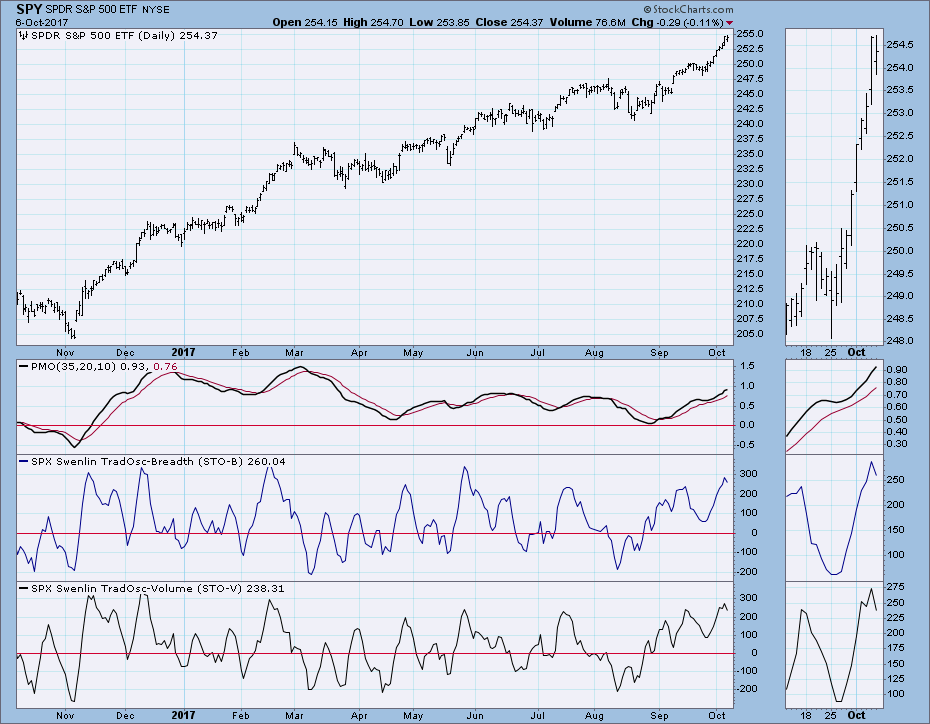Click the 0.90 label on PMO zoom axis

click(x=897, y=369)
